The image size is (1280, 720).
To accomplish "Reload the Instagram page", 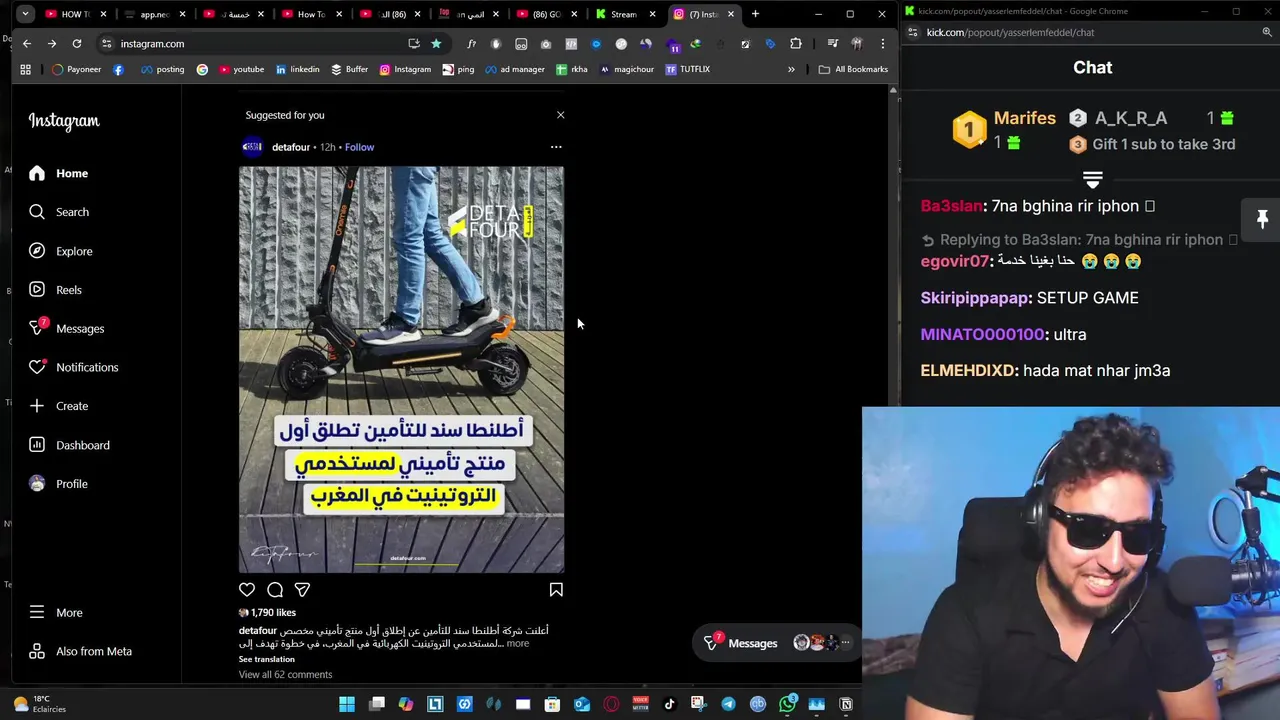I will pos(77,44).
